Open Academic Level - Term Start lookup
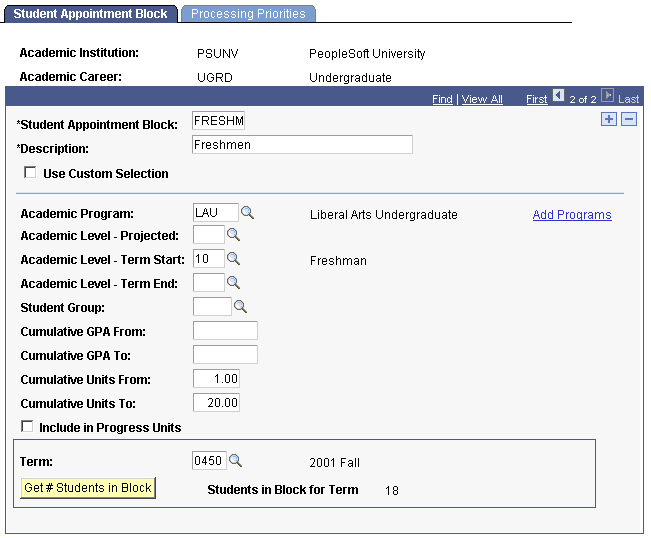Viewport: 651px width, 538px height. click(x=234, y=259)
